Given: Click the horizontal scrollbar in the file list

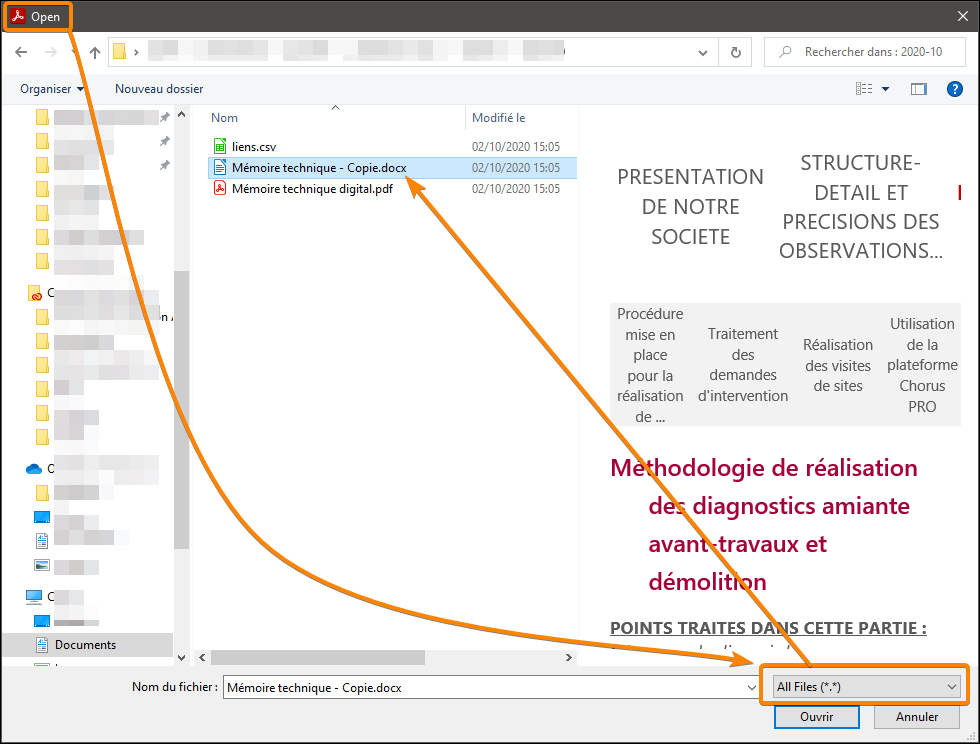Looking at the screenshot, I should click(x=318, y=657).
